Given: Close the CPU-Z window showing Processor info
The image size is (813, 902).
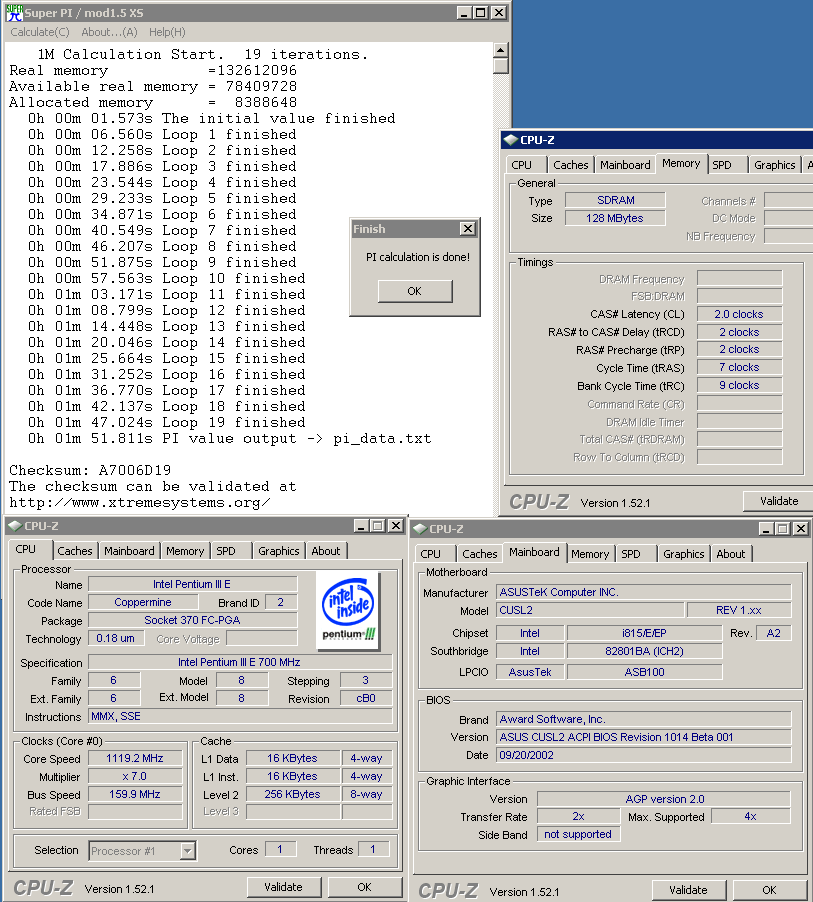Looking at the screenshot, I should [395, 526].
